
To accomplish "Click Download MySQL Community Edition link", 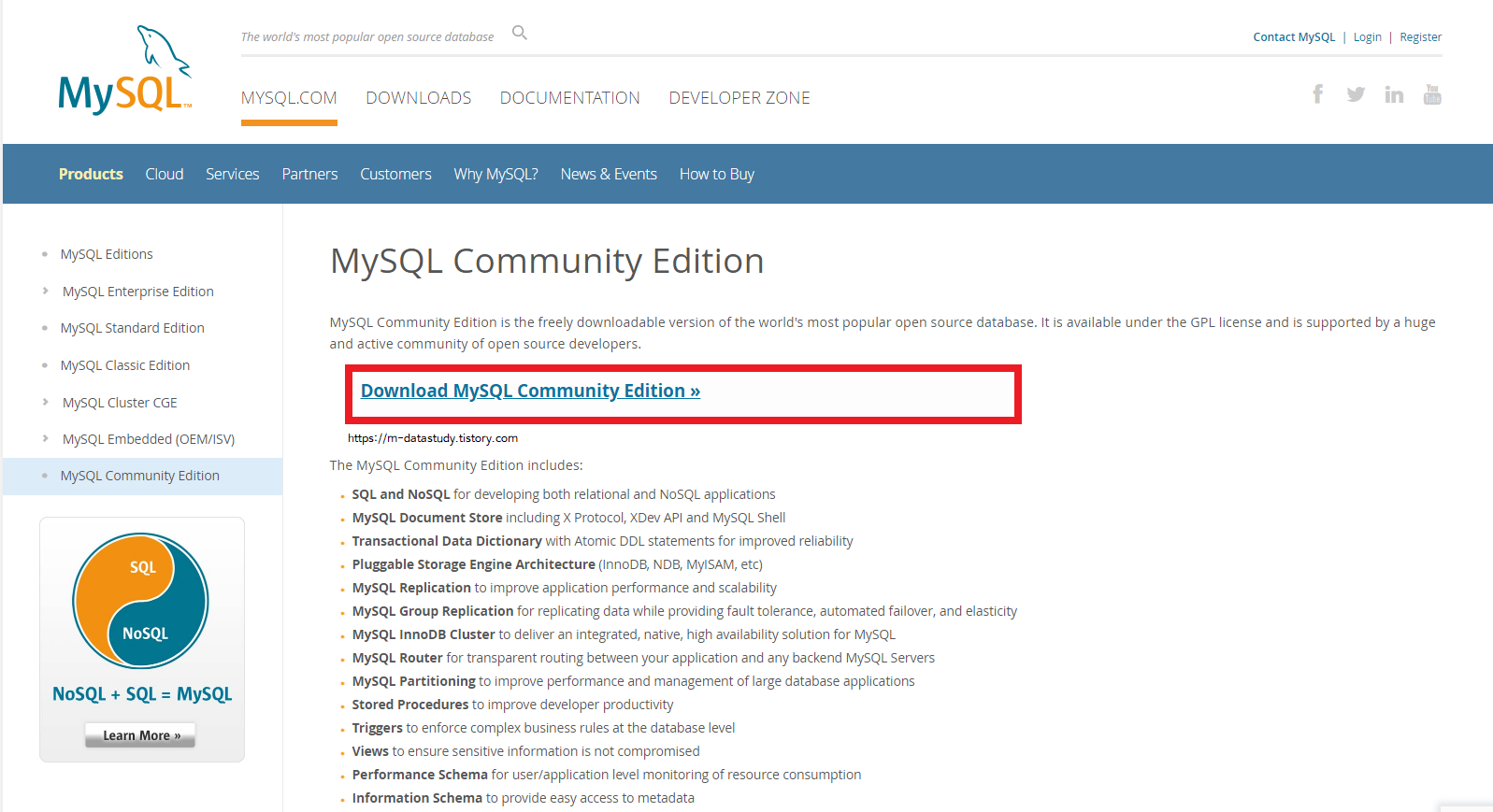I will [x=530, y=391].
